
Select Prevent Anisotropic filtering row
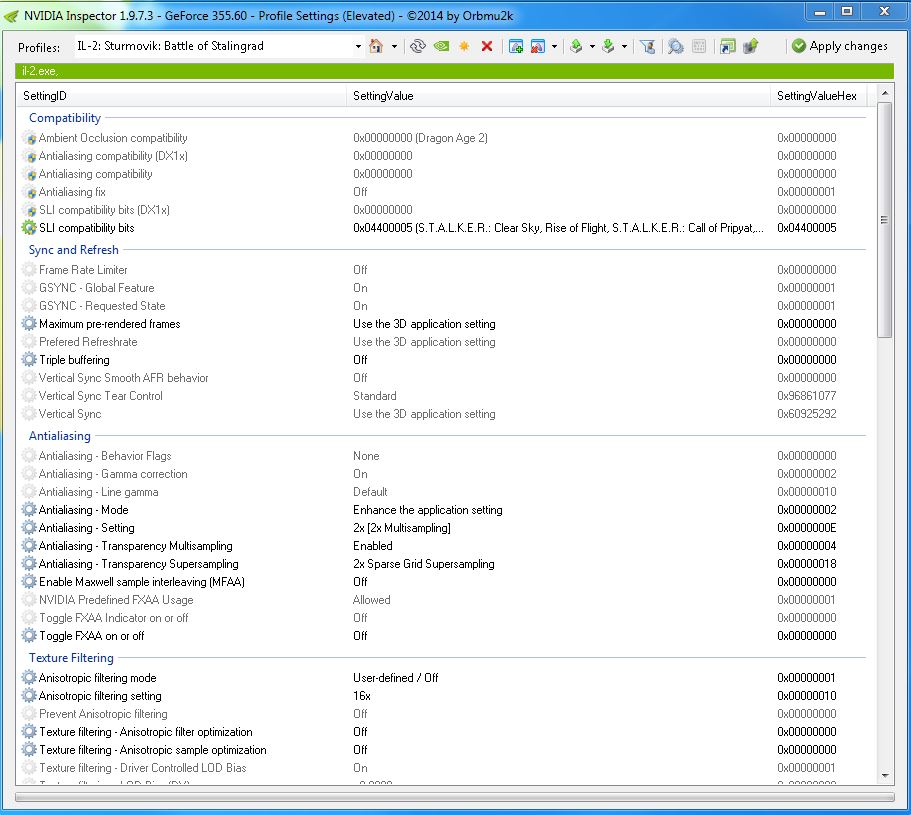(444, 713)
